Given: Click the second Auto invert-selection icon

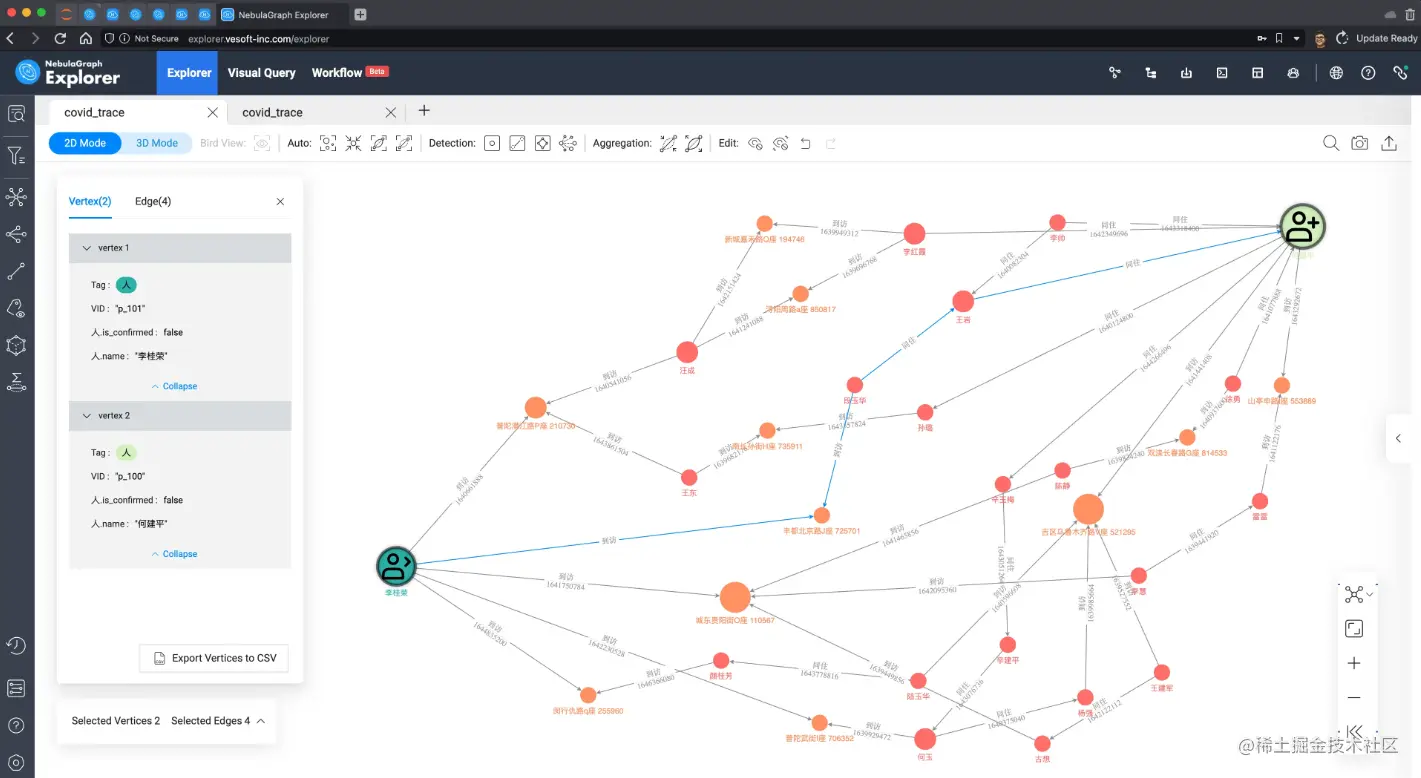Looking at the screenshot, I should pos(353,143).
